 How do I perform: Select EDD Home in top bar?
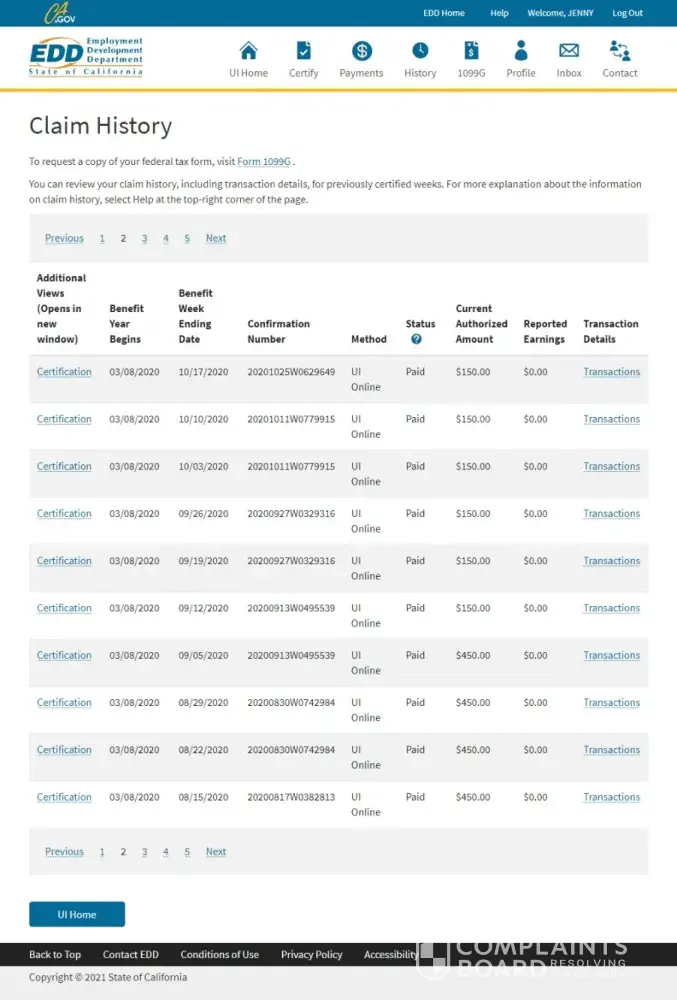pyautogui.click(x=444, y=13)
